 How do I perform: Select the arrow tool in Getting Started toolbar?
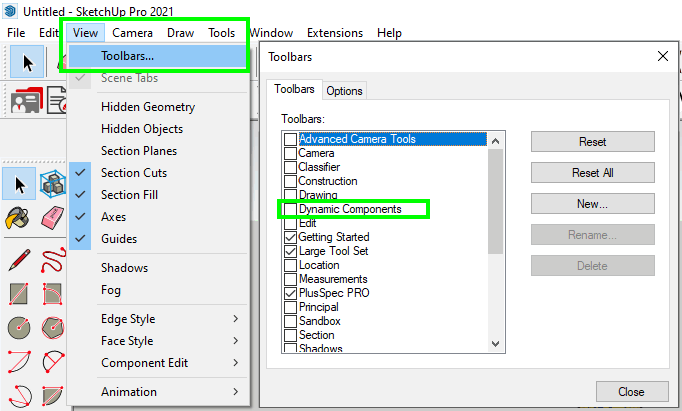click(x=27, y=62)
